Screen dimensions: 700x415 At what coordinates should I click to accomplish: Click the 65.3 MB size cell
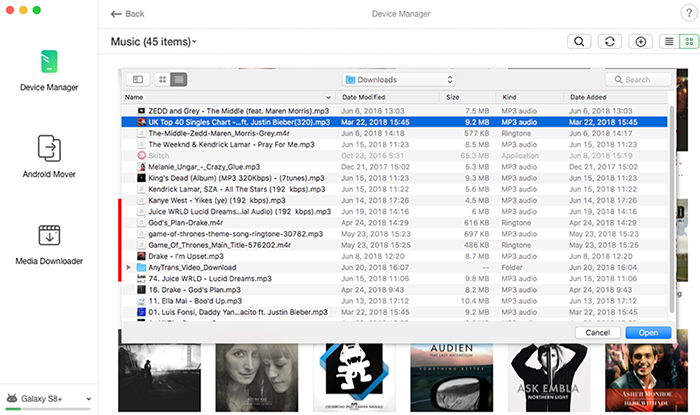[475, 155]
